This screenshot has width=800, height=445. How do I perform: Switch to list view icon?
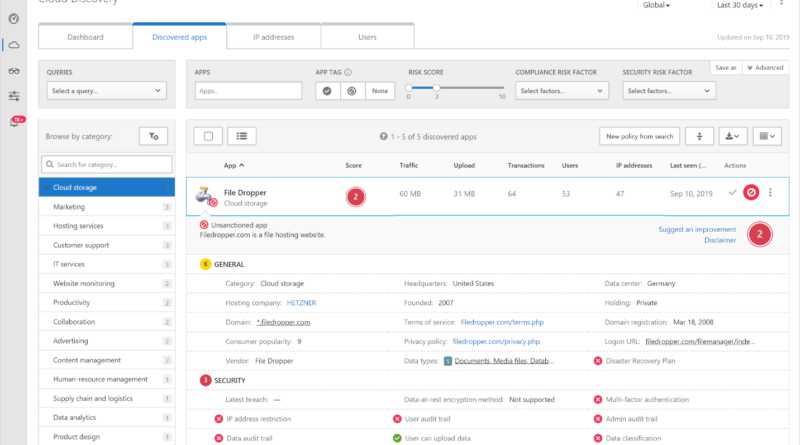point(242,136)
